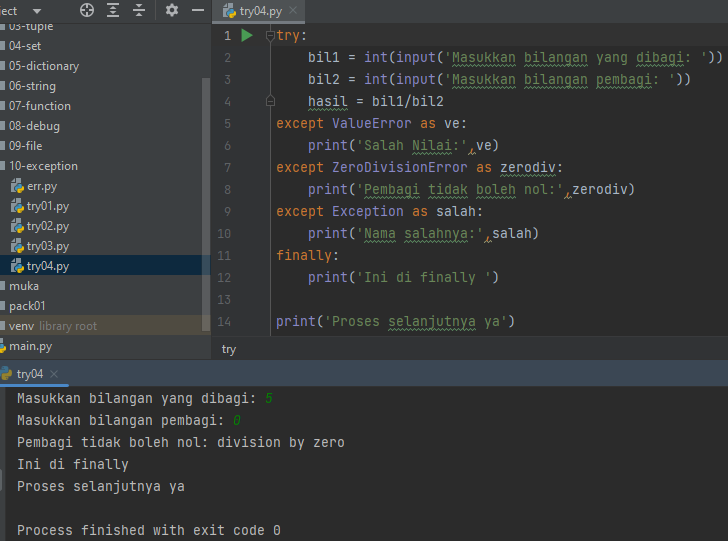Click console input value 0
The height and width of the screenshot is (541, 728).
pos(237,420)
